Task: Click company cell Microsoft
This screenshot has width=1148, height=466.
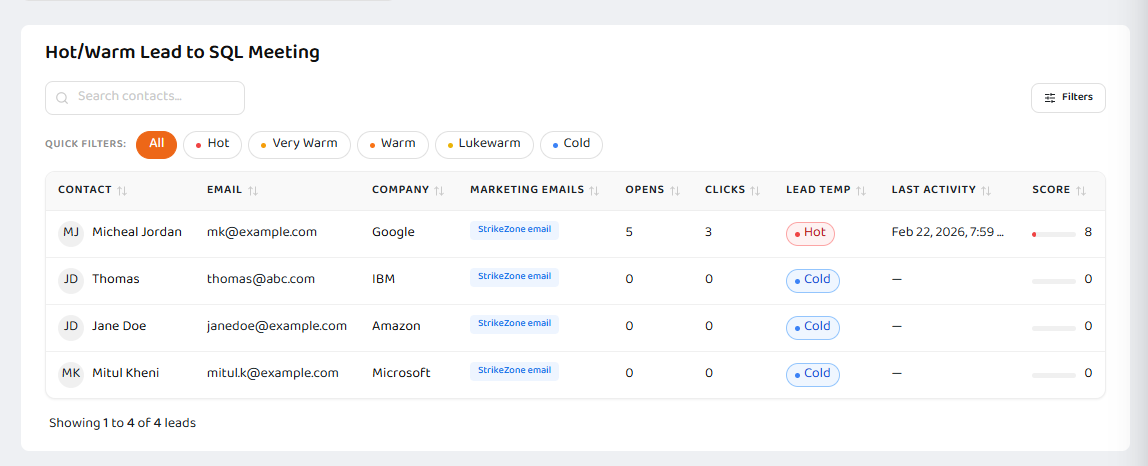Action: [x=401, y=373]
